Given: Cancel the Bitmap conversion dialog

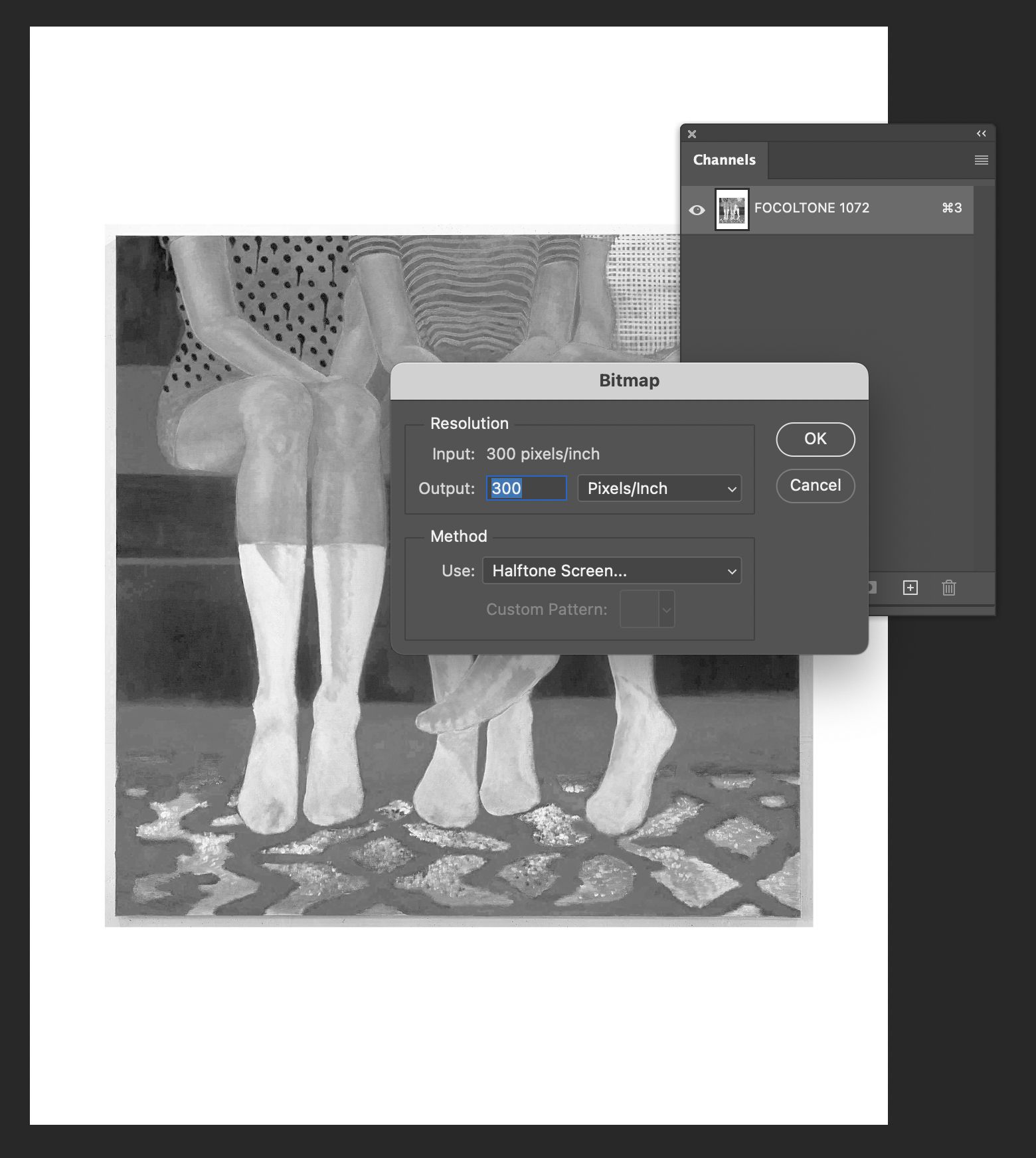Looking at the screenshot, I should point(816,485).
